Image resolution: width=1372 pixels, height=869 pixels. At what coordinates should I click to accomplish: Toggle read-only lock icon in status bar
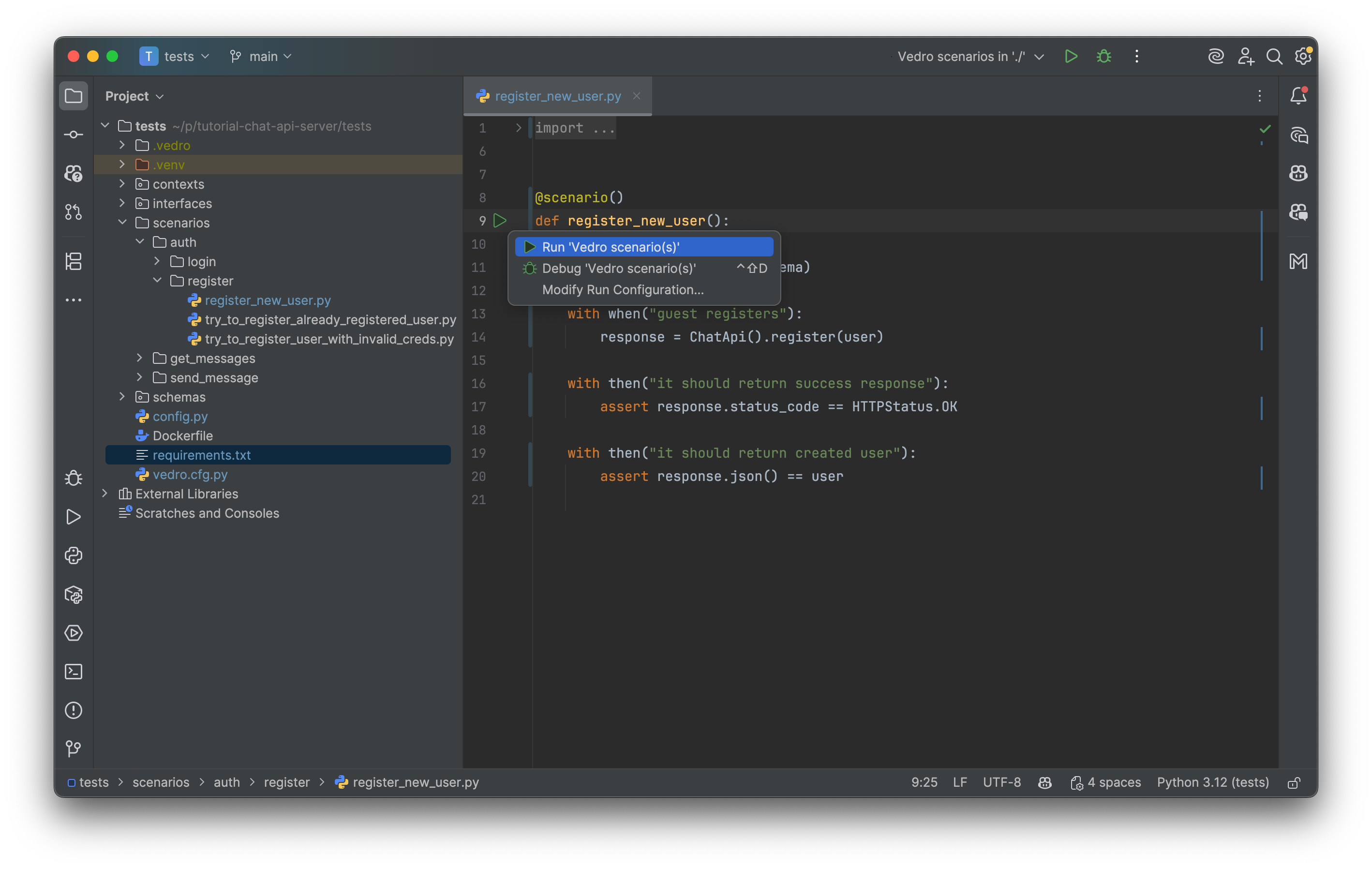(x=1294, y=783)
